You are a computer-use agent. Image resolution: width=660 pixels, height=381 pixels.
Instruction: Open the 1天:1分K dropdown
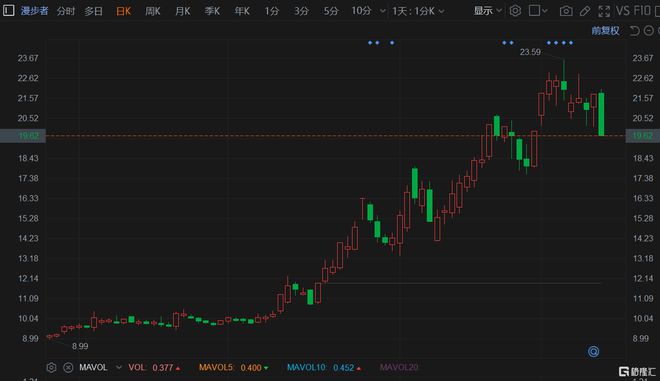click(x=418, y=11)
